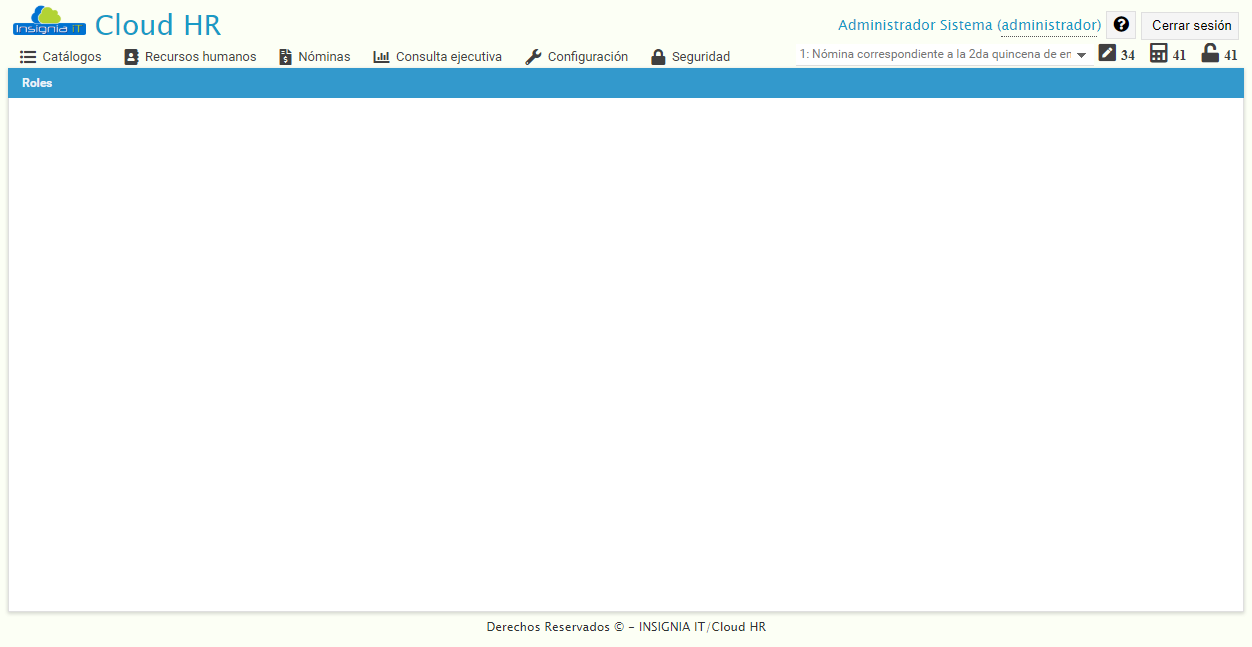Screen dimensions: 1252x647
Task: Click the calculator icon showing 41
Action: (1157, 54)
